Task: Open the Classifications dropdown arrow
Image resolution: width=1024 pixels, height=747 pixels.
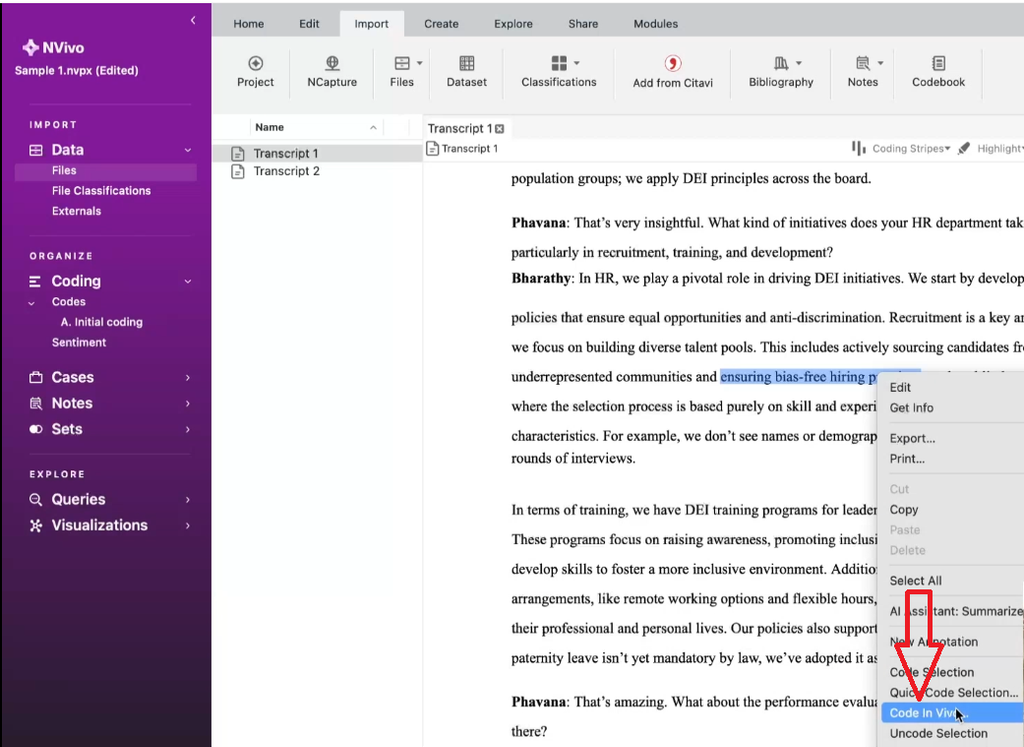Action: tap(577, 63)
